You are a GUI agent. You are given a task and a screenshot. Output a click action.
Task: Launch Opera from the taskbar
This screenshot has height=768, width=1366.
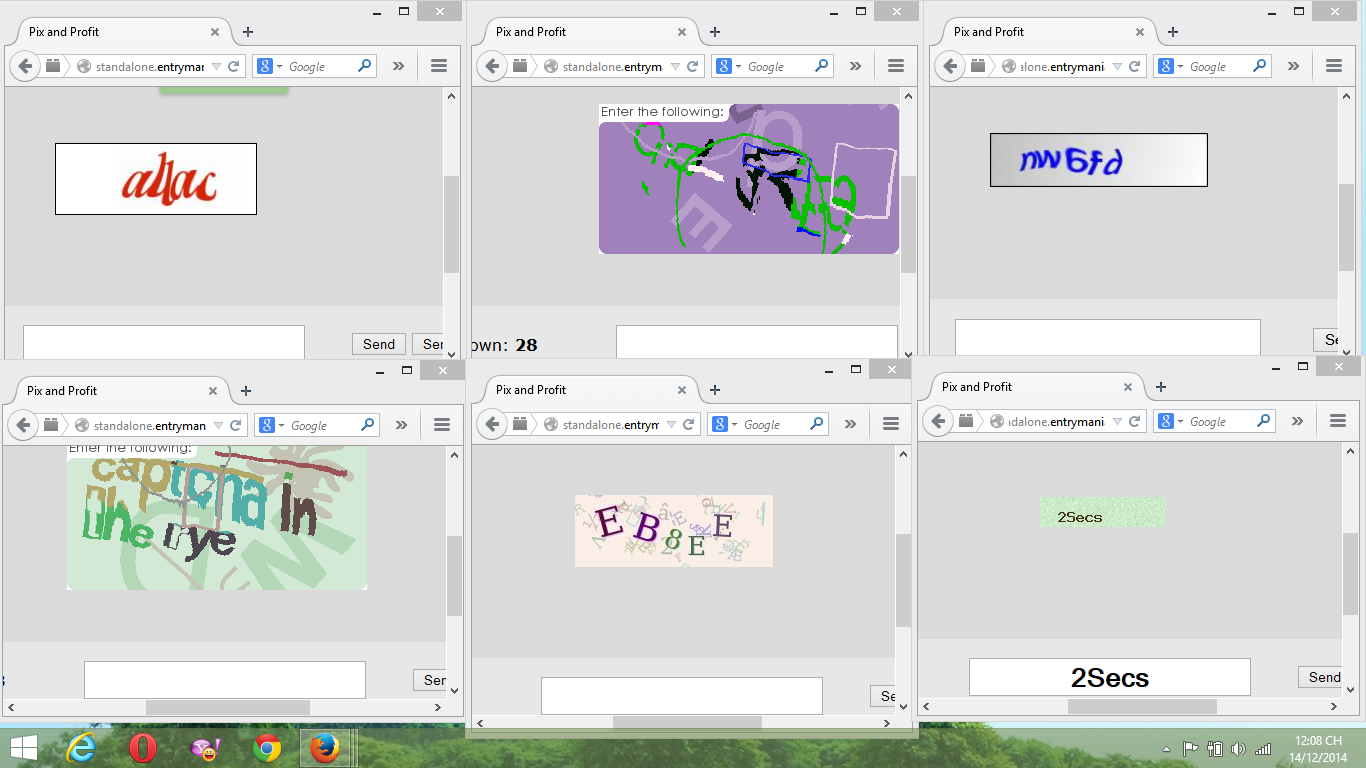[x=143, y=748]
